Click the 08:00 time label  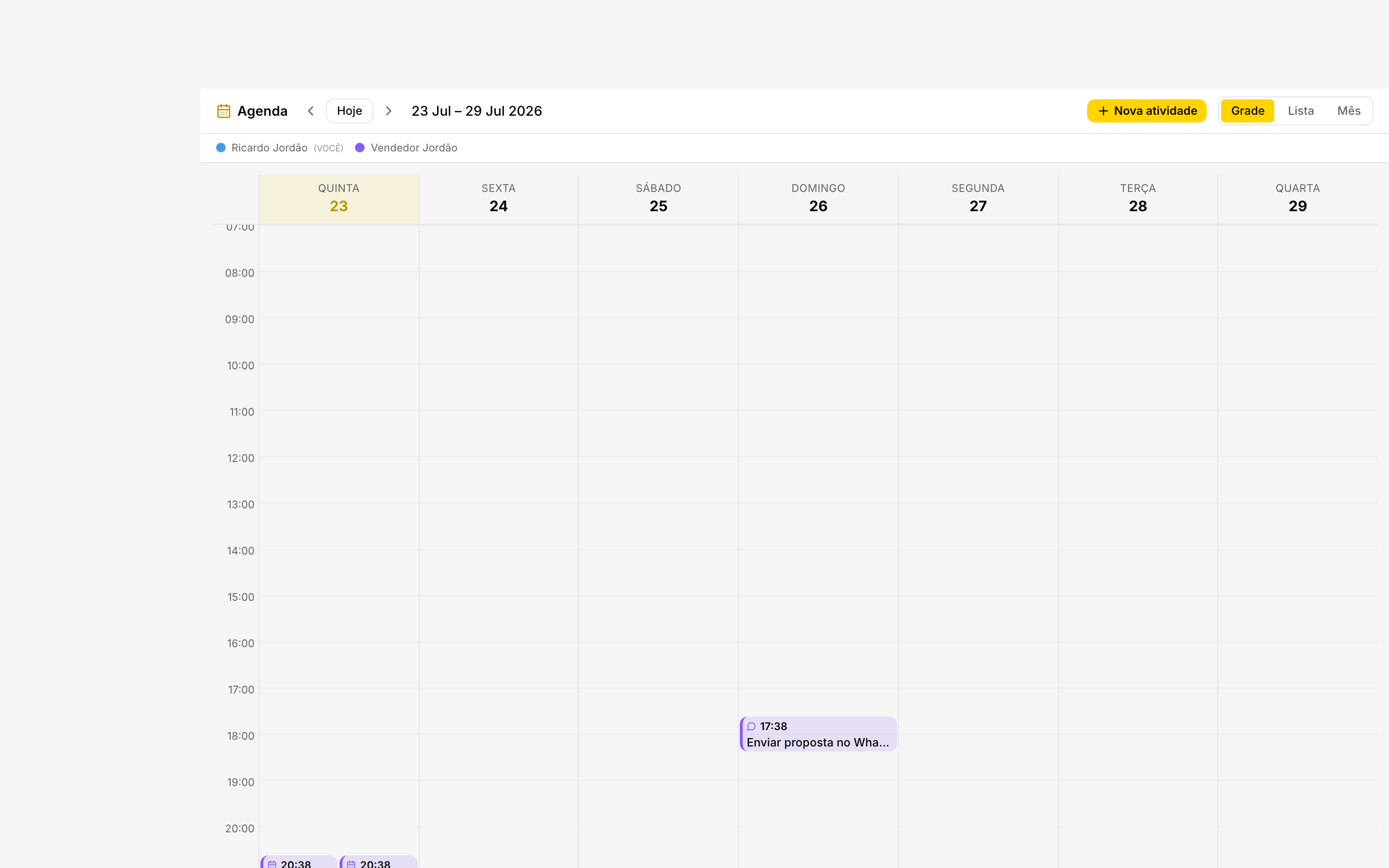point(239,272)
